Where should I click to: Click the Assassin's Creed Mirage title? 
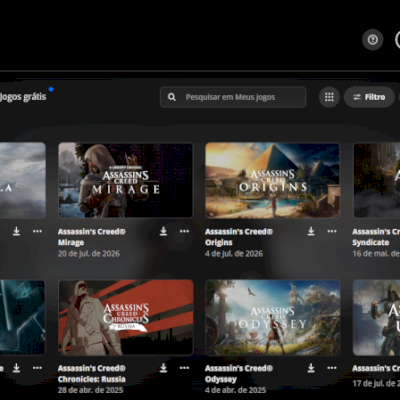tap(92, 237)
